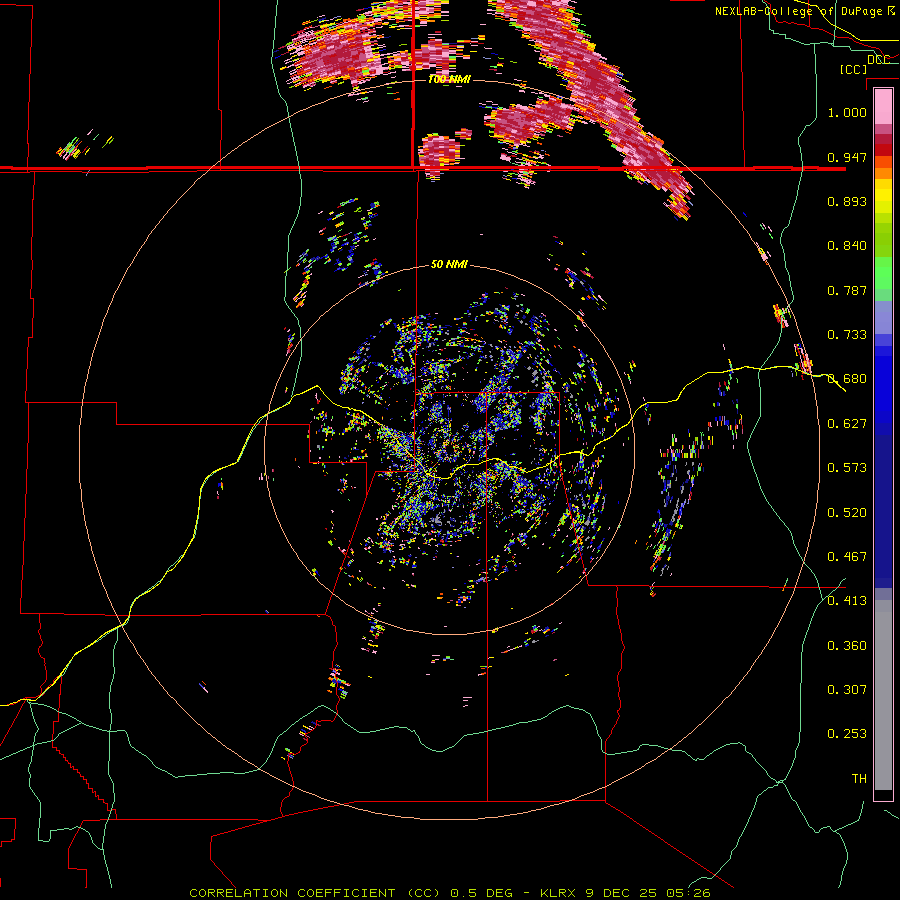
Task: Click the 50 NMI range ring label
Action: (449, 264)
